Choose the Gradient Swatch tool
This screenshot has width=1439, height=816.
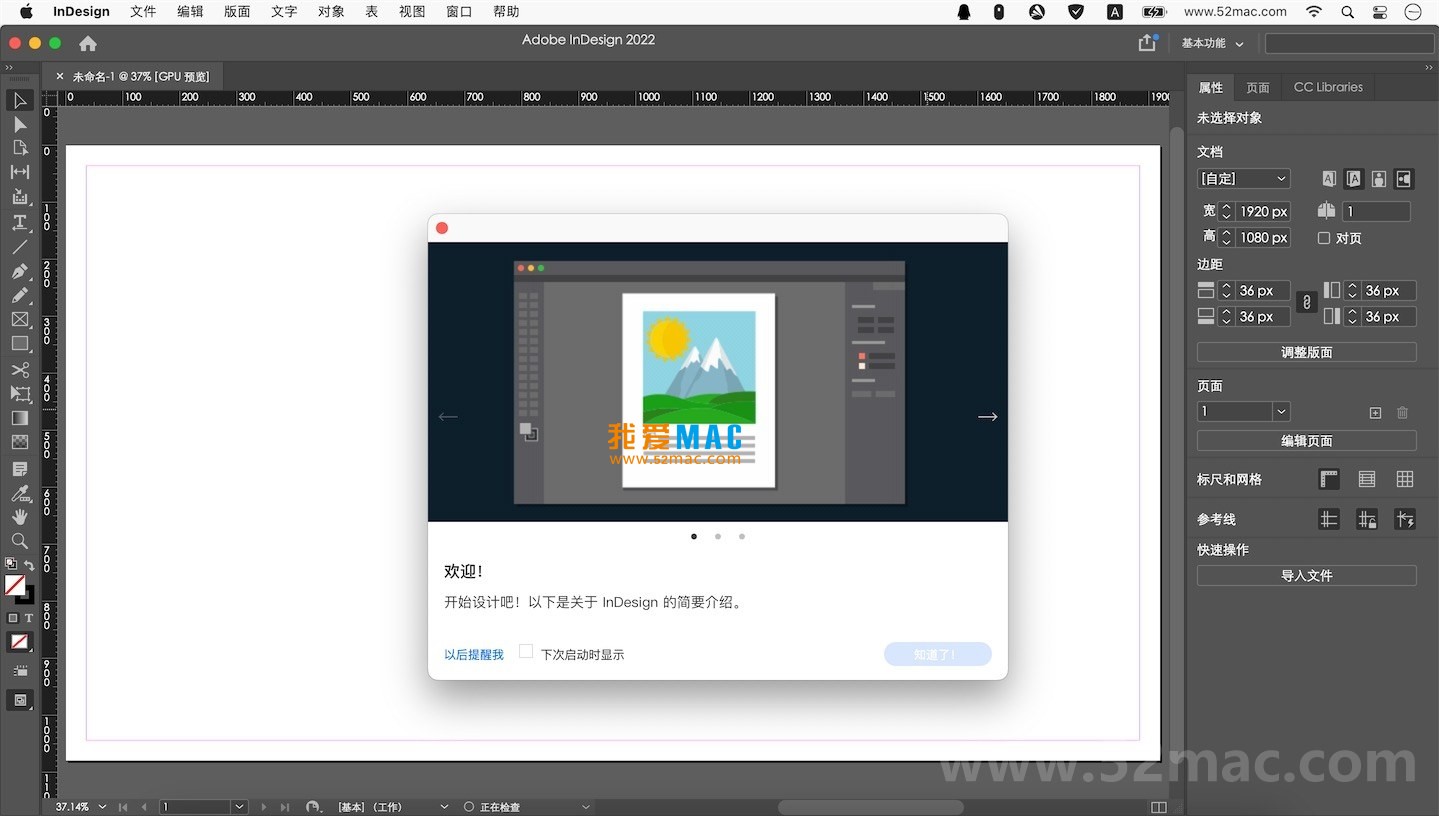click(x=20, y=418)
